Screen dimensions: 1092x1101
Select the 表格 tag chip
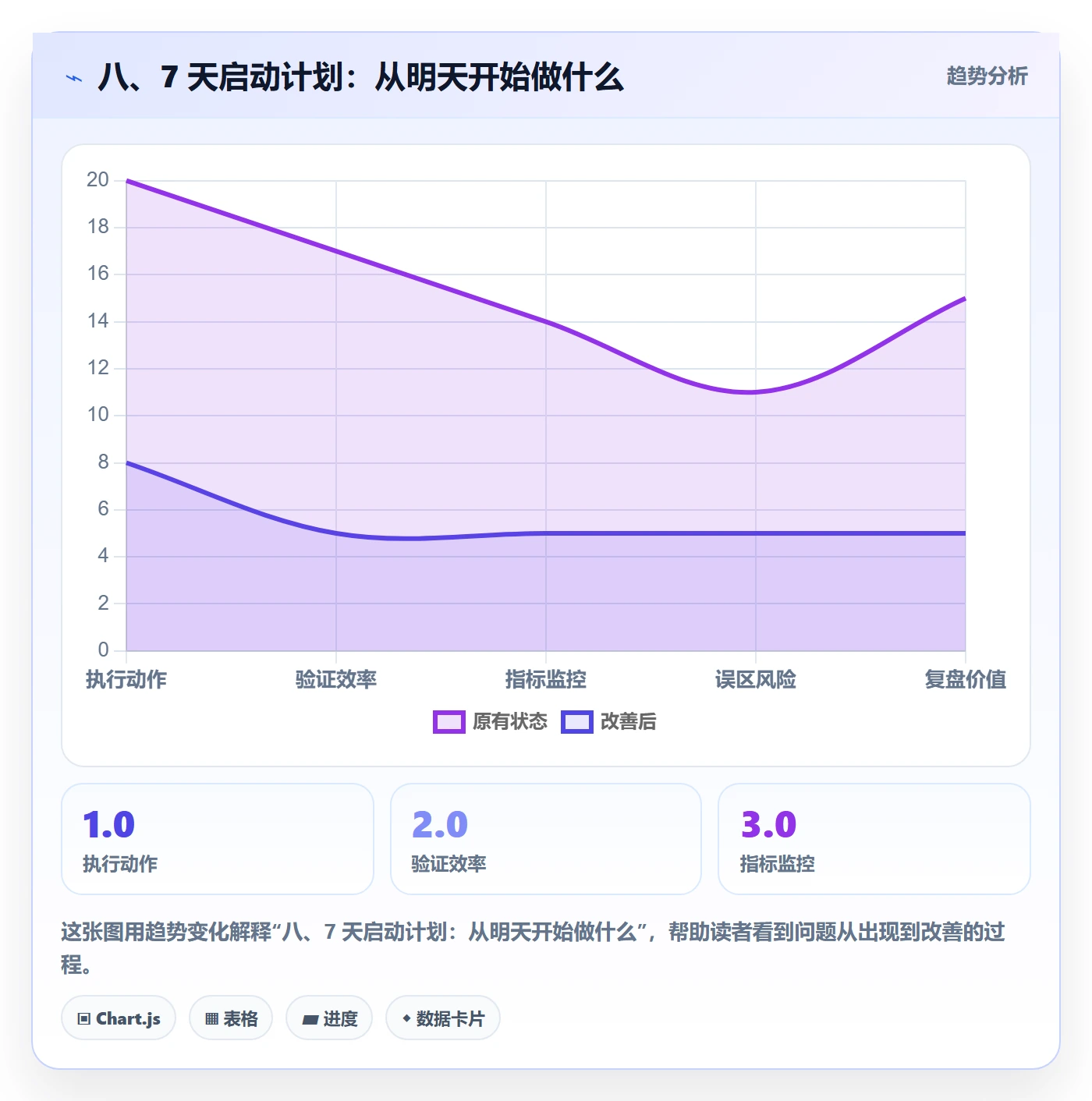tap(231, 1018)
